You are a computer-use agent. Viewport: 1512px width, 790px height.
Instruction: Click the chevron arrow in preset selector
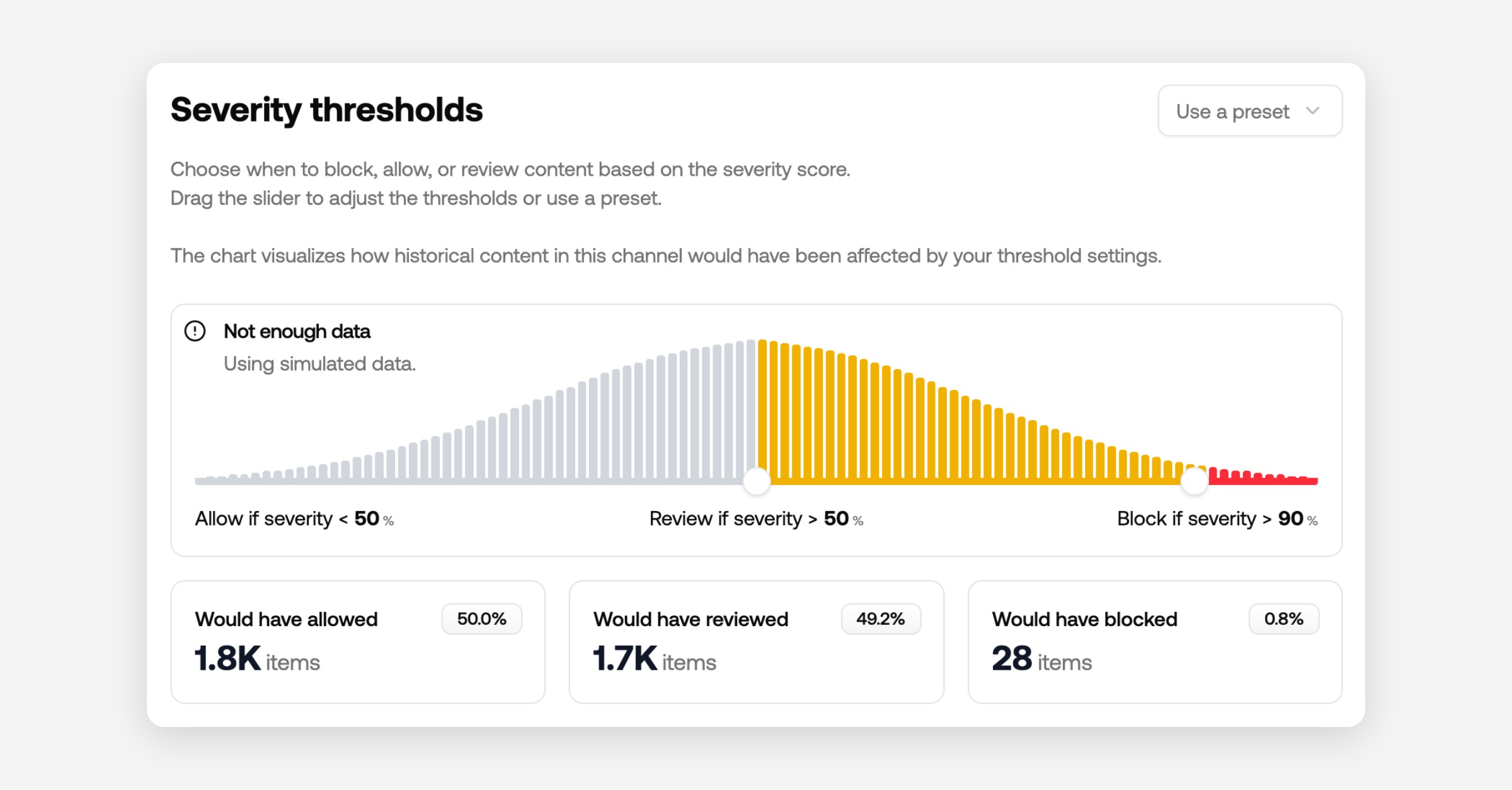1313,111
